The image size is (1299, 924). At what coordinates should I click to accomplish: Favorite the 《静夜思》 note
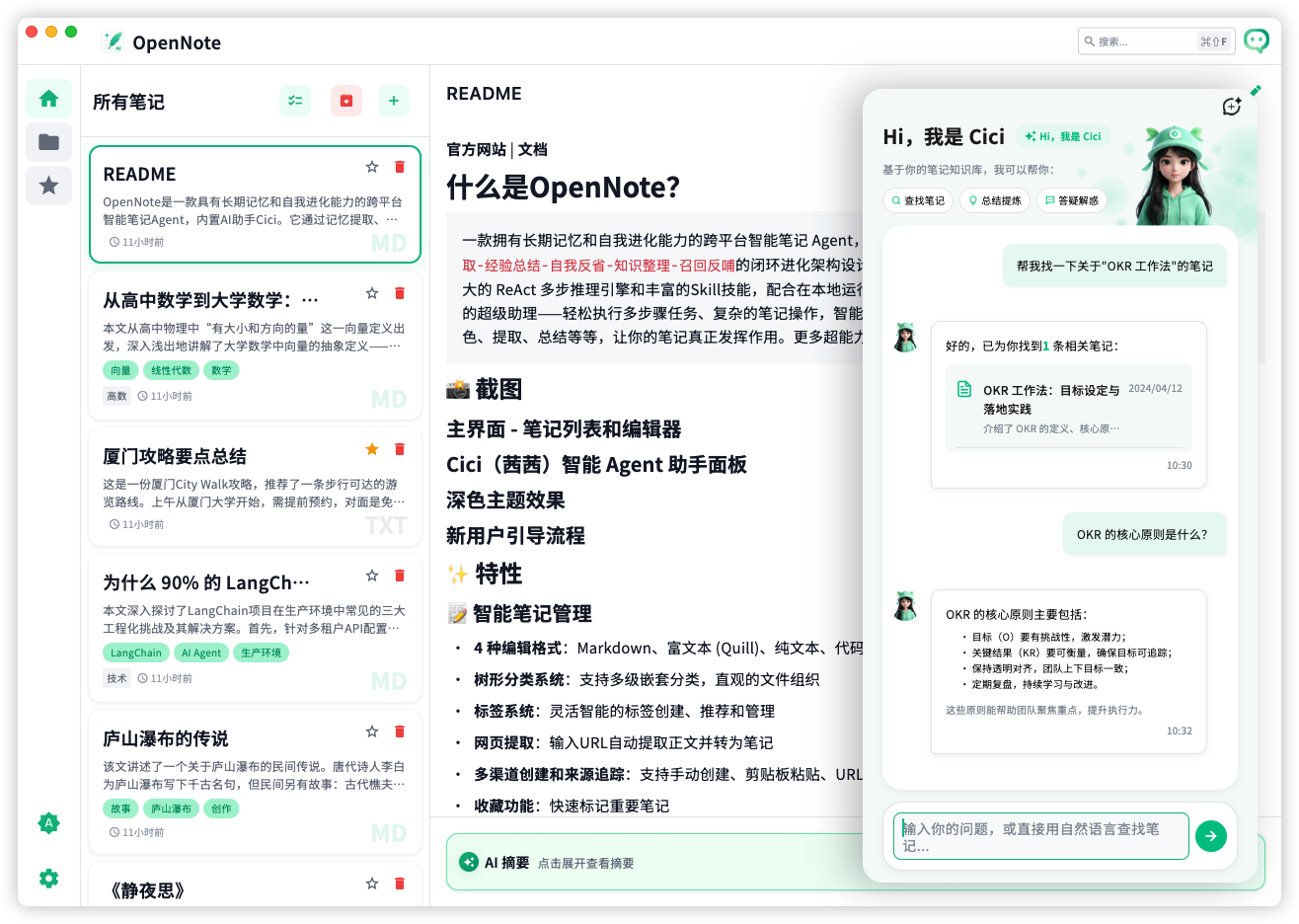(372, 884)
